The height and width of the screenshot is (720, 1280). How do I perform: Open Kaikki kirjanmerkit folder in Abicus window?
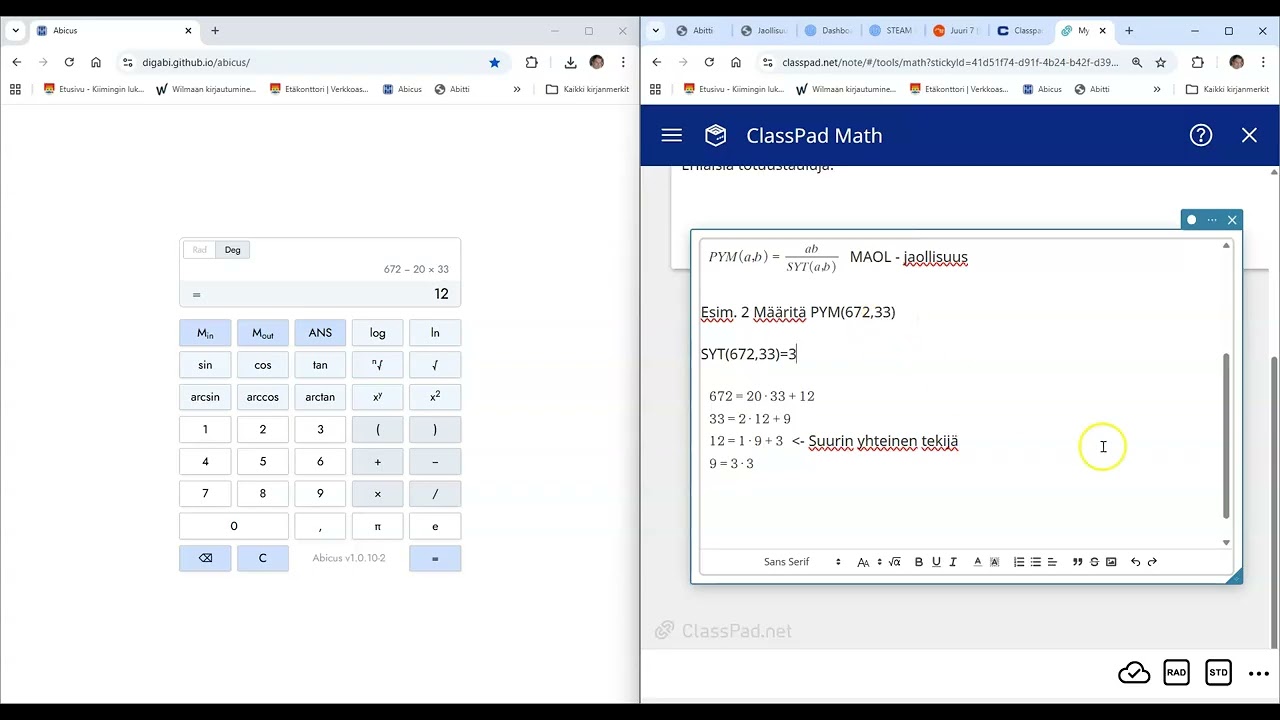pos(587,89)
